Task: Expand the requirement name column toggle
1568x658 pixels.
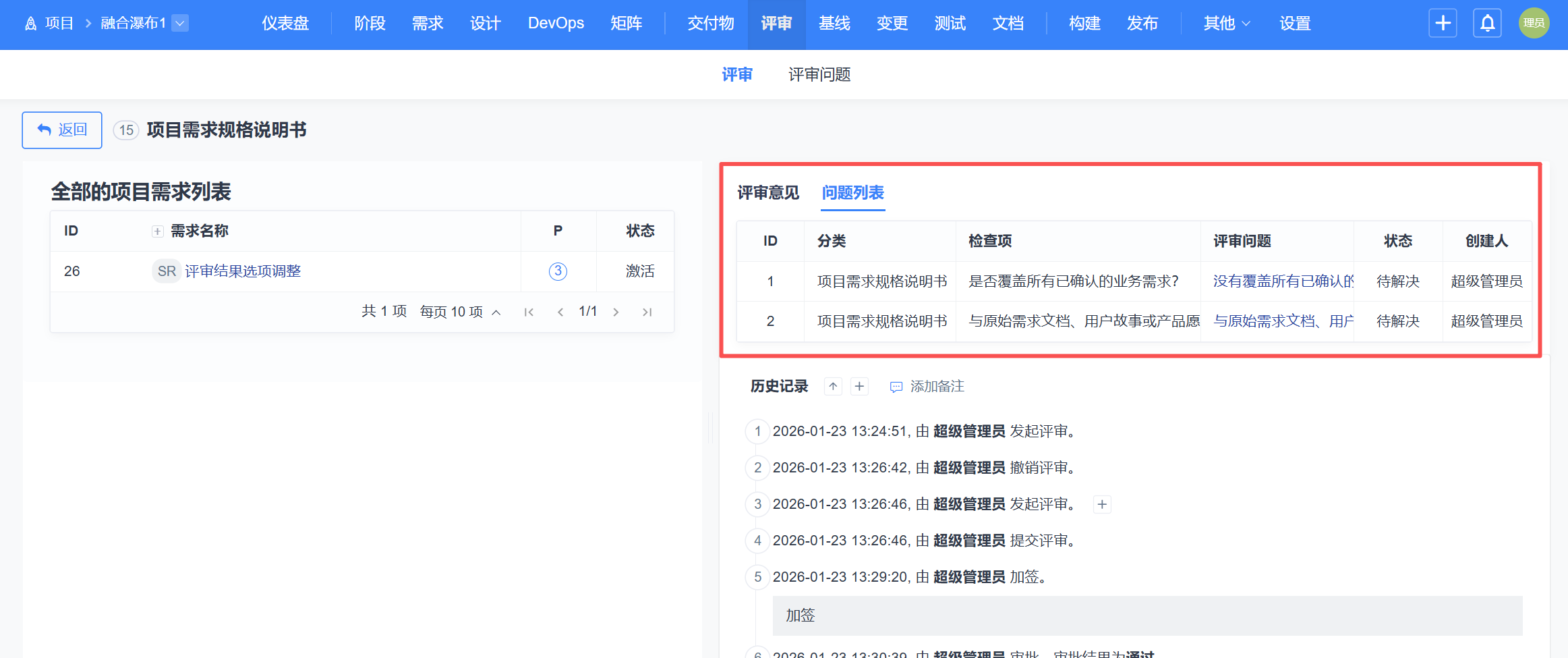Action: pos(157,231)
